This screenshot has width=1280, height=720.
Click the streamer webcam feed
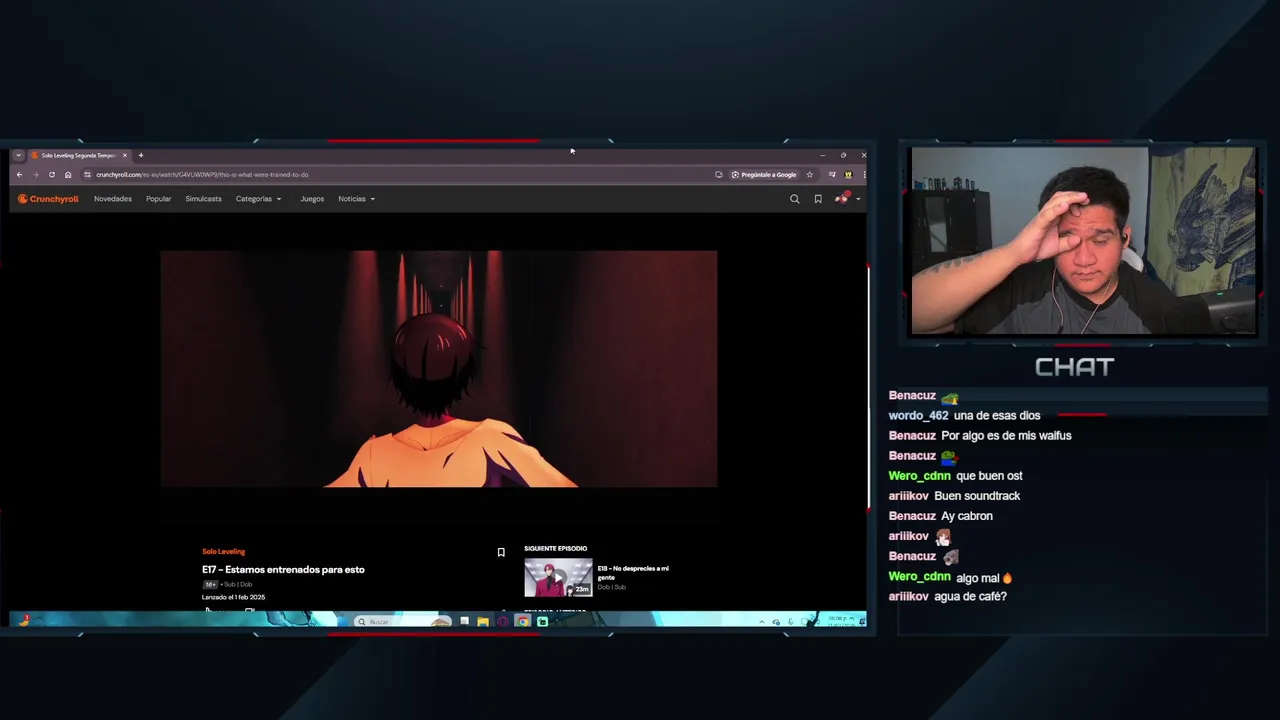click(x=1083, y=241)
